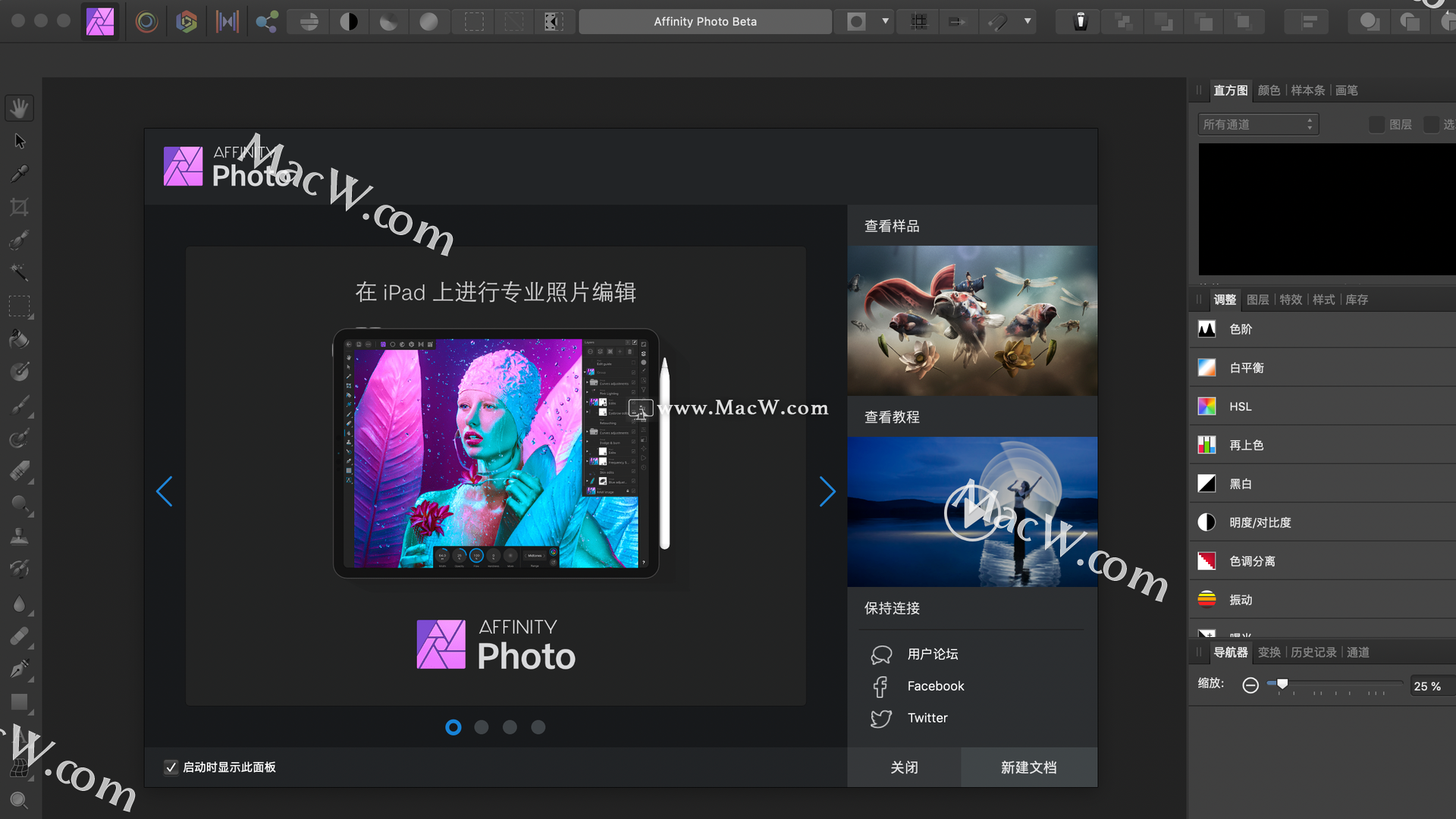Select the Move tool arrow
Image resolution: width=1456 pixels, height=819 pixels.
(20, 142)
